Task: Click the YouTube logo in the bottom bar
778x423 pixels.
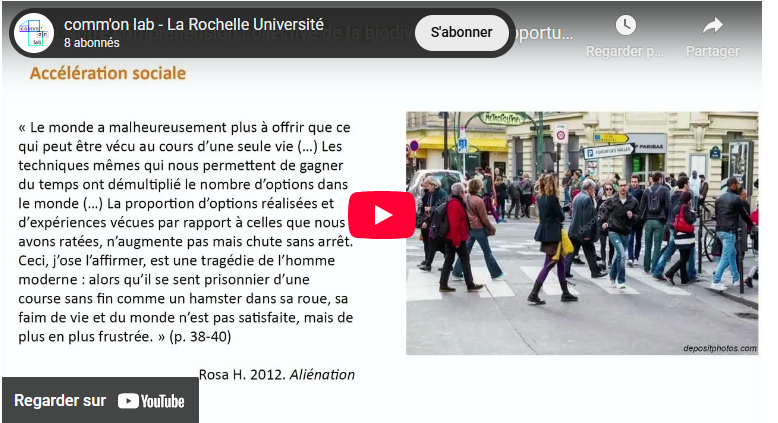Action: pyautogui.click(x=151, y=401)
